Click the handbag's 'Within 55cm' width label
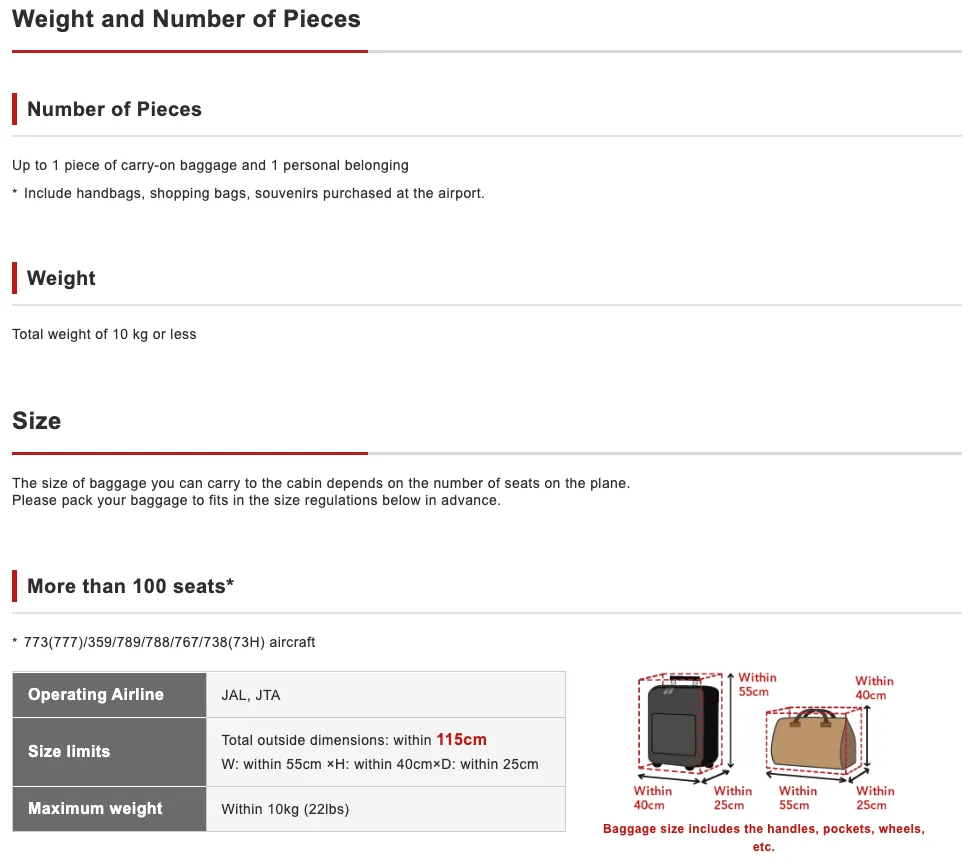The width and height of the screenshot is (973, 863). (797, 798)
